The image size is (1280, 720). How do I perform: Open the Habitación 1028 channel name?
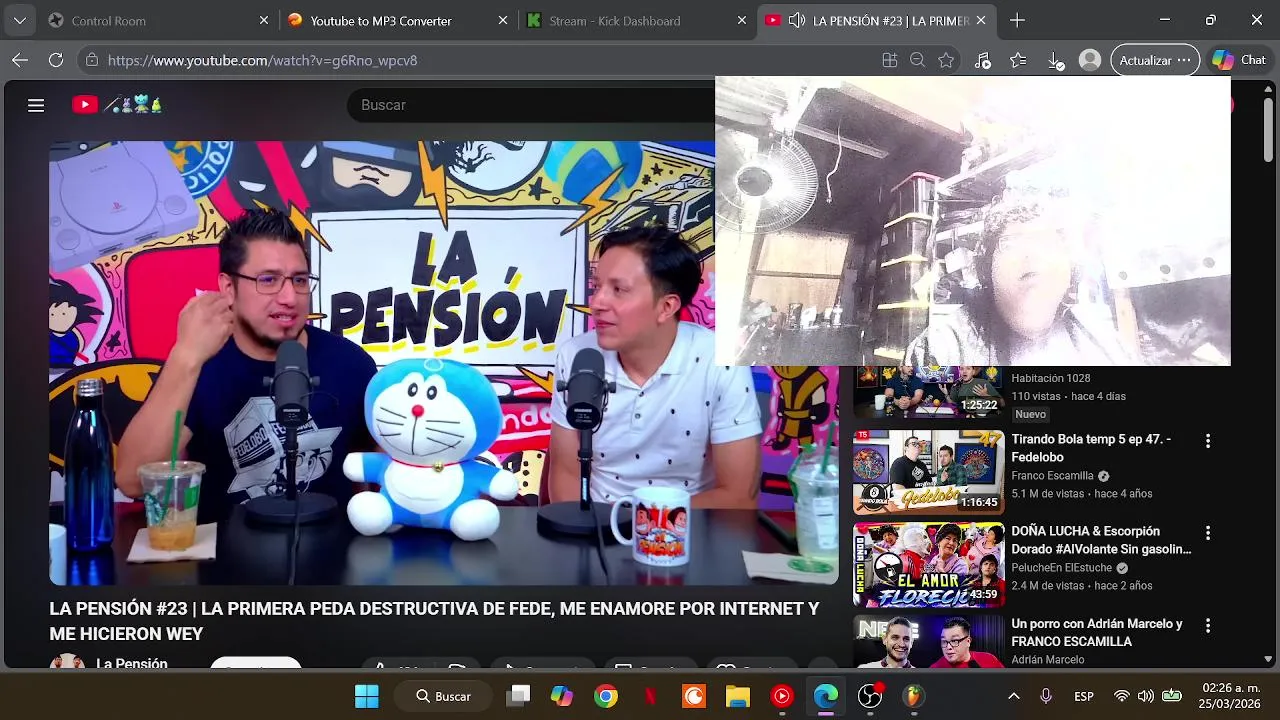(x=1051, y=378)
